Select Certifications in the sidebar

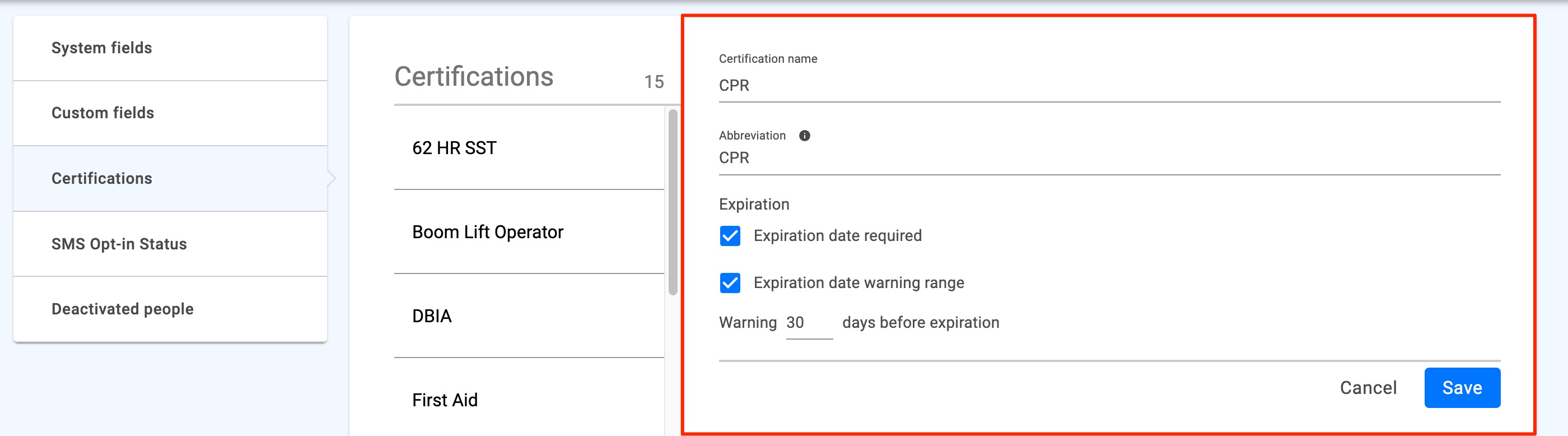pos(170,178)
